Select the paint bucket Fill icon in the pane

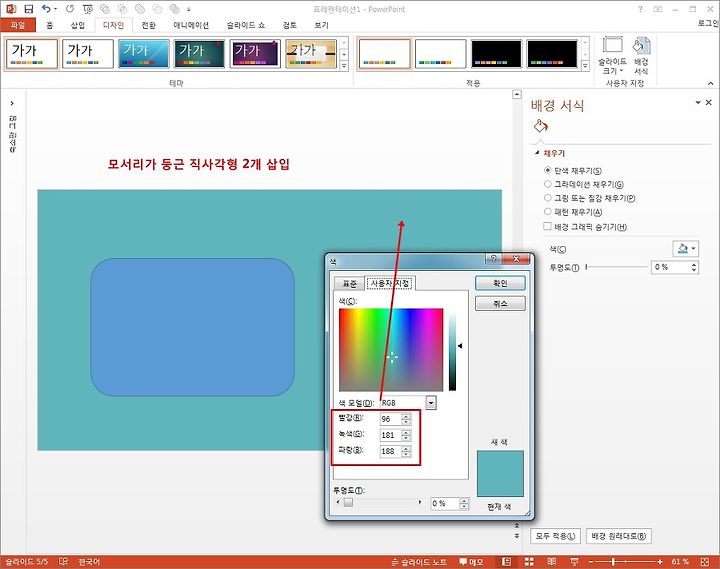[x=540, y=126]
